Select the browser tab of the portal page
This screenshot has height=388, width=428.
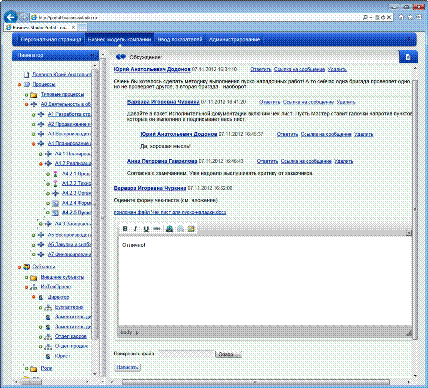[41, 27]
